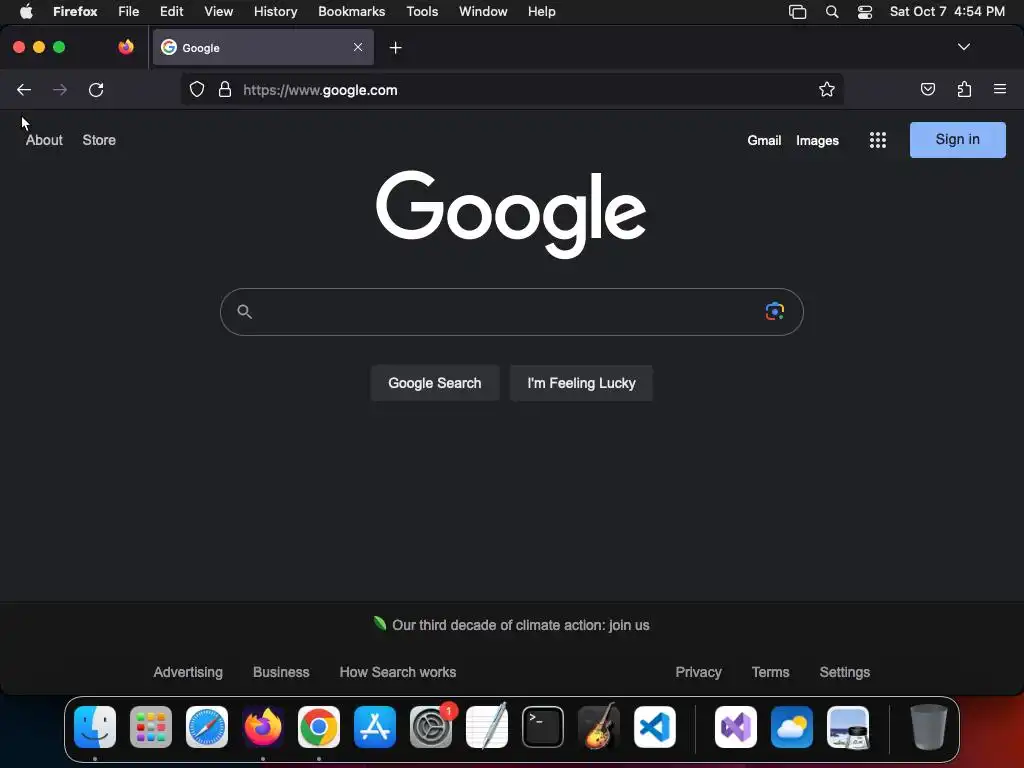The height and width of the screenshot is (768, 1024).
Task: List all tabs dropdown arrow
Action: pos(964,47)
